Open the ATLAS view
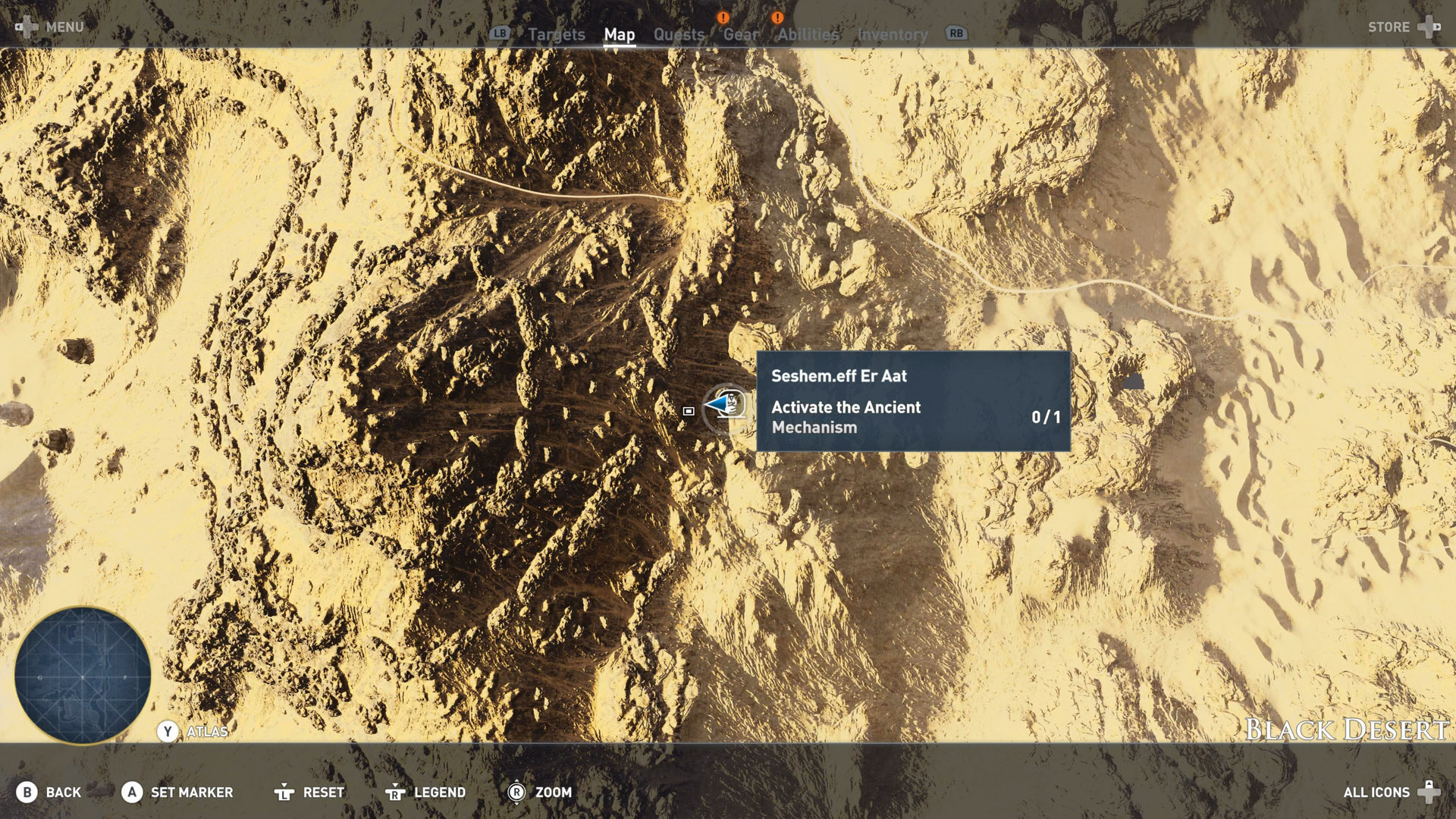 [207, 732]
